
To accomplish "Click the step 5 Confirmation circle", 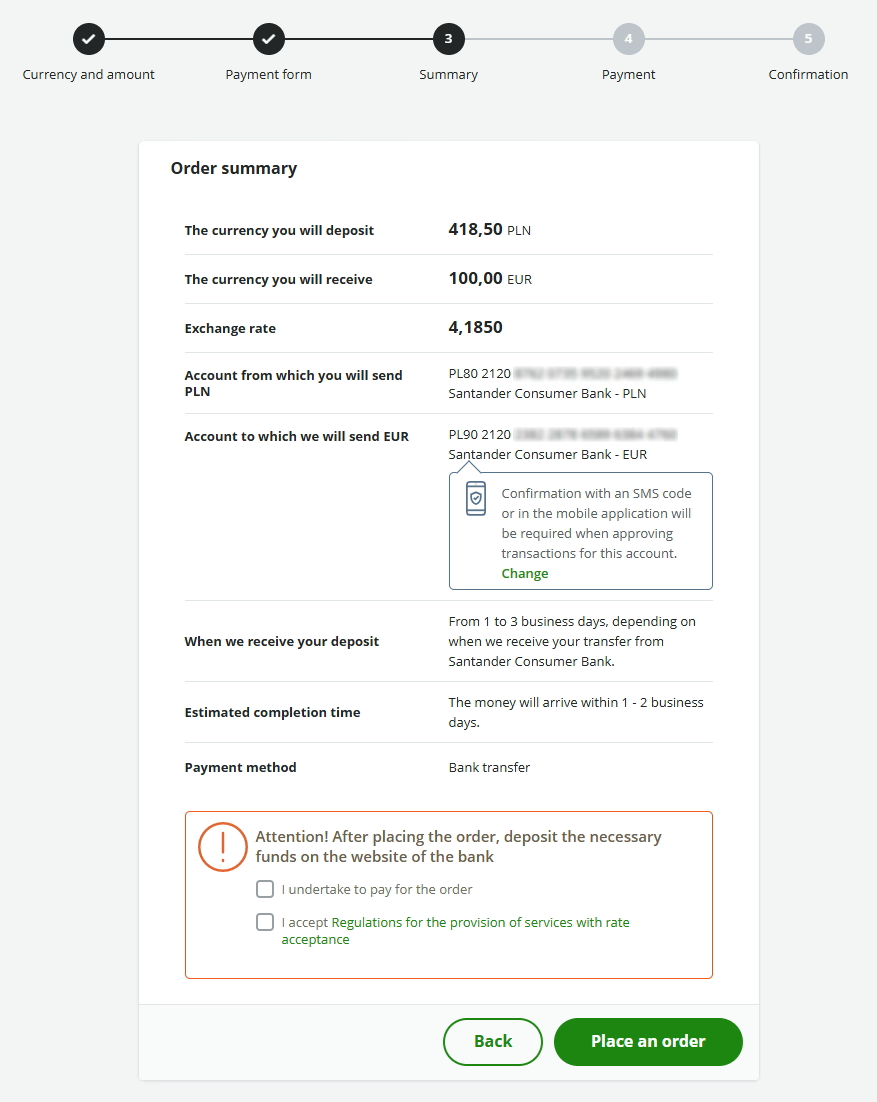I will click(x=808, y=39).
